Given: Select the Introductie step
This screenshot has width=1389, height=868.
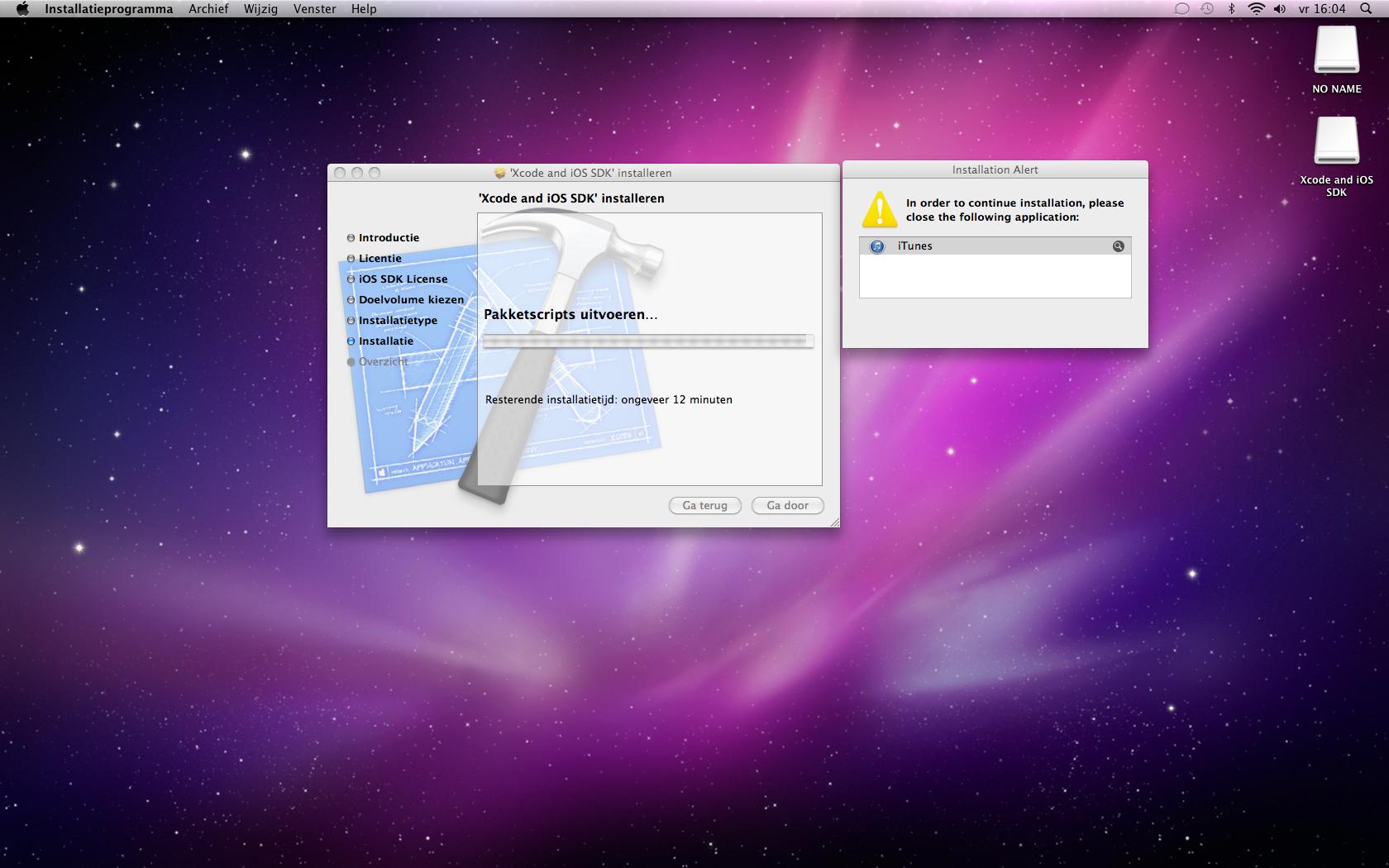Looking at the screenshot, I should click(x=383, y=237).
